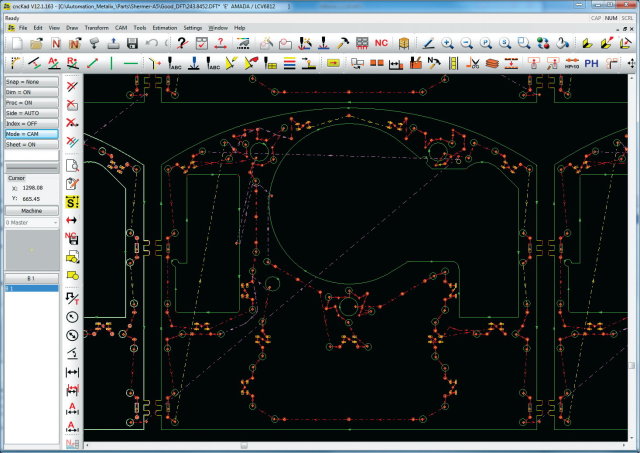Toggle the Snap = None setting

[30, 82]
